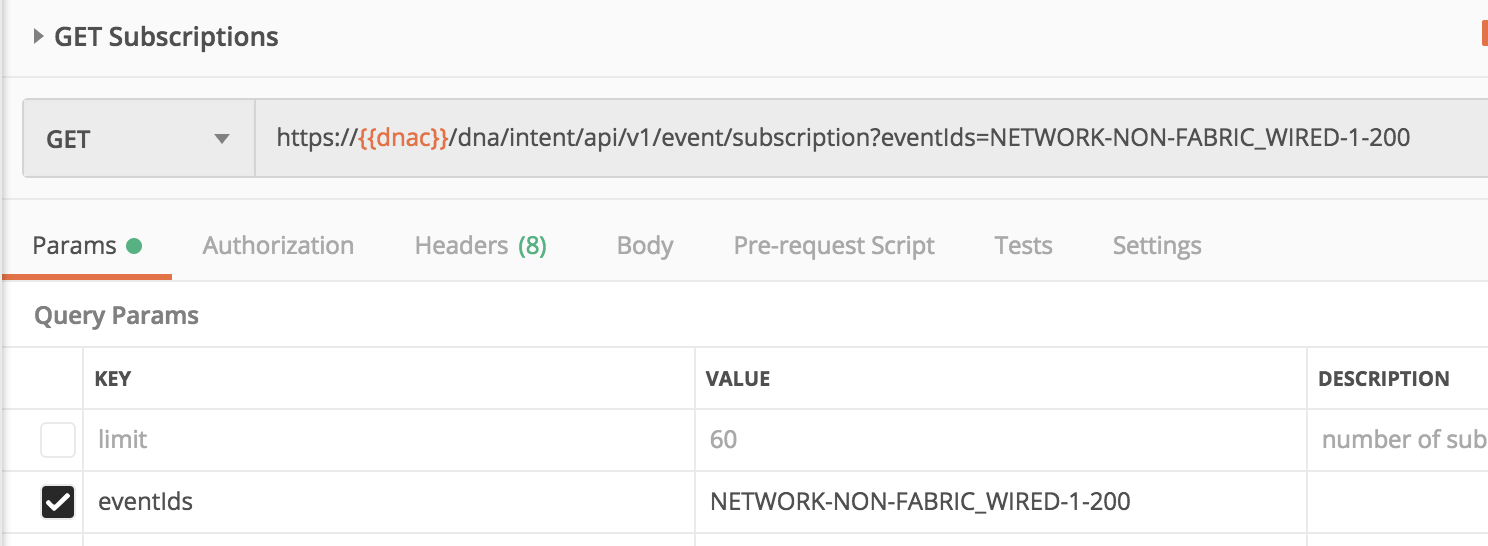This screenshot has width=1488, height=546.
Task: Switch to the Tests tab
Action: pos(1023,246)
